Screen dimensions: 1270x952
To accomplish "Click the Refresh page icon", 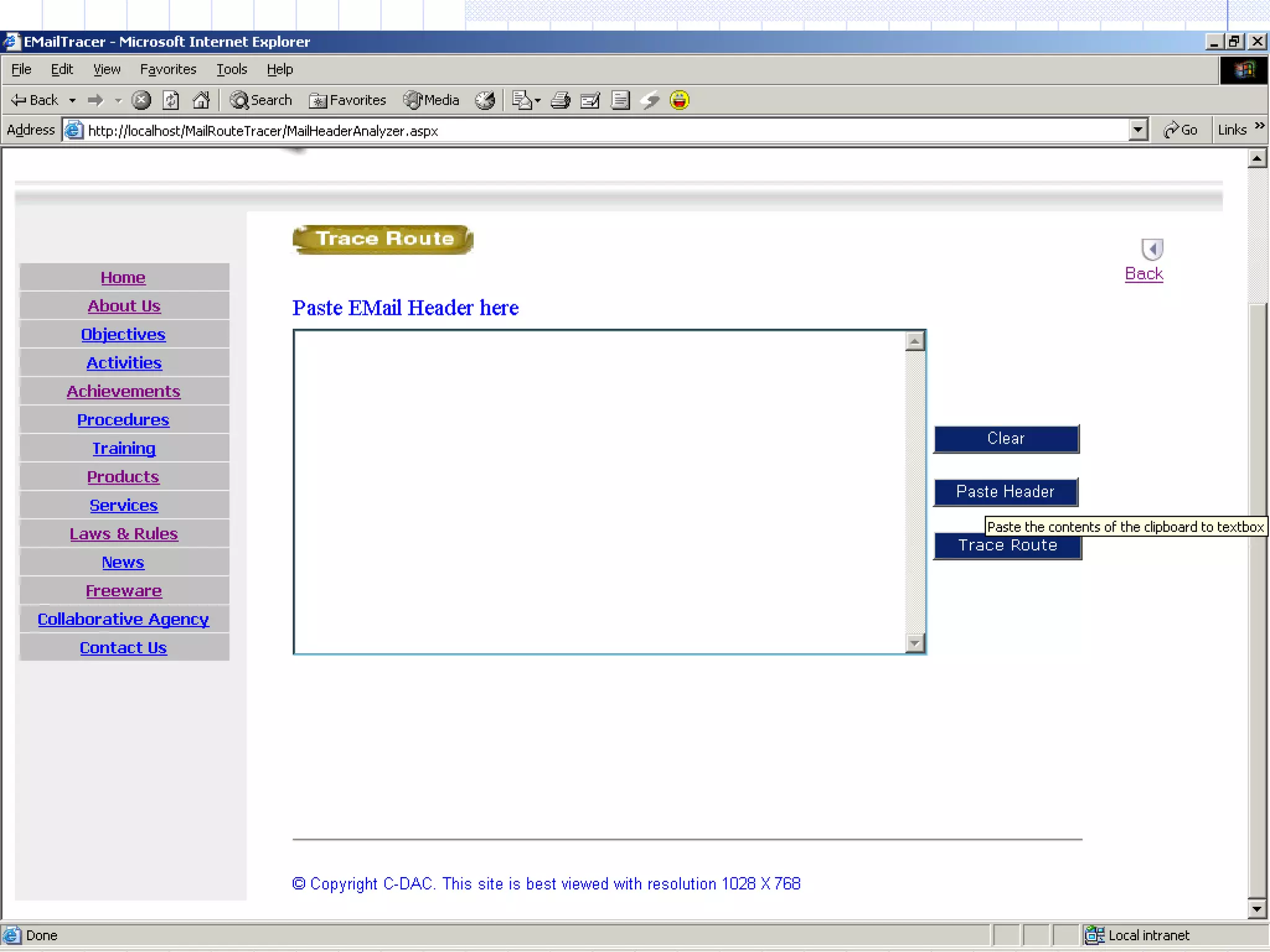I will tap(171, 100).
